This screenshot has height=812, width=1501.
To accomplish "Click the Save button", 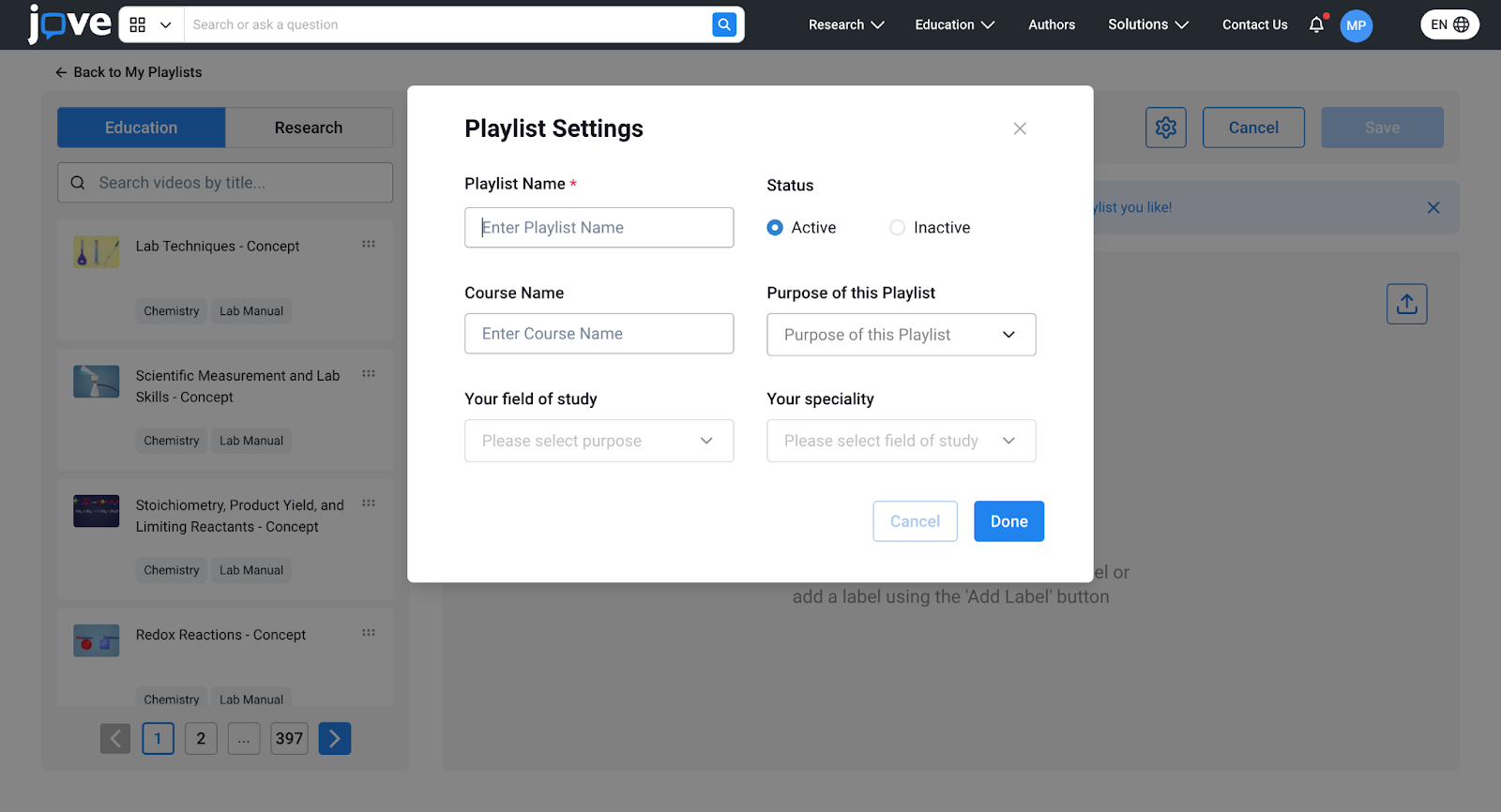I will 1383,128.
